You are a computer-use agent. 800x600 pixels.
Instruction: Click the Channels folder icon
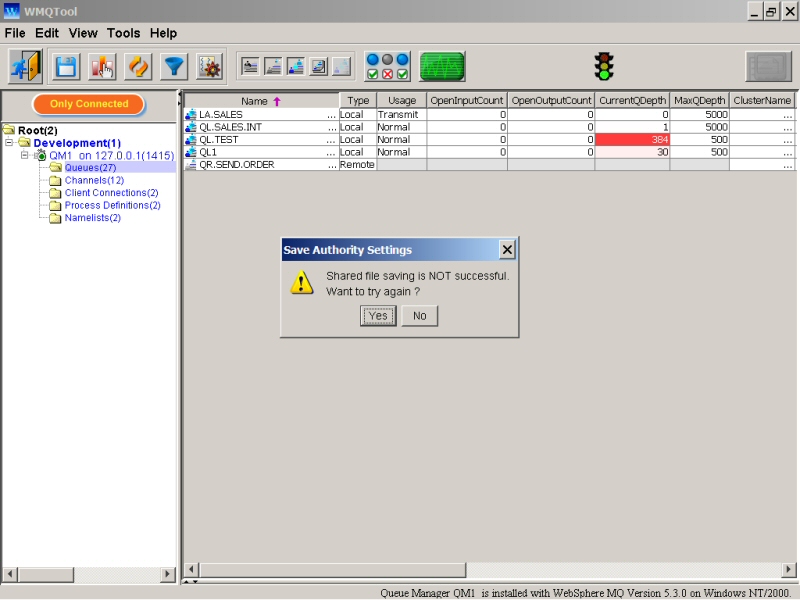pos(55,180)
